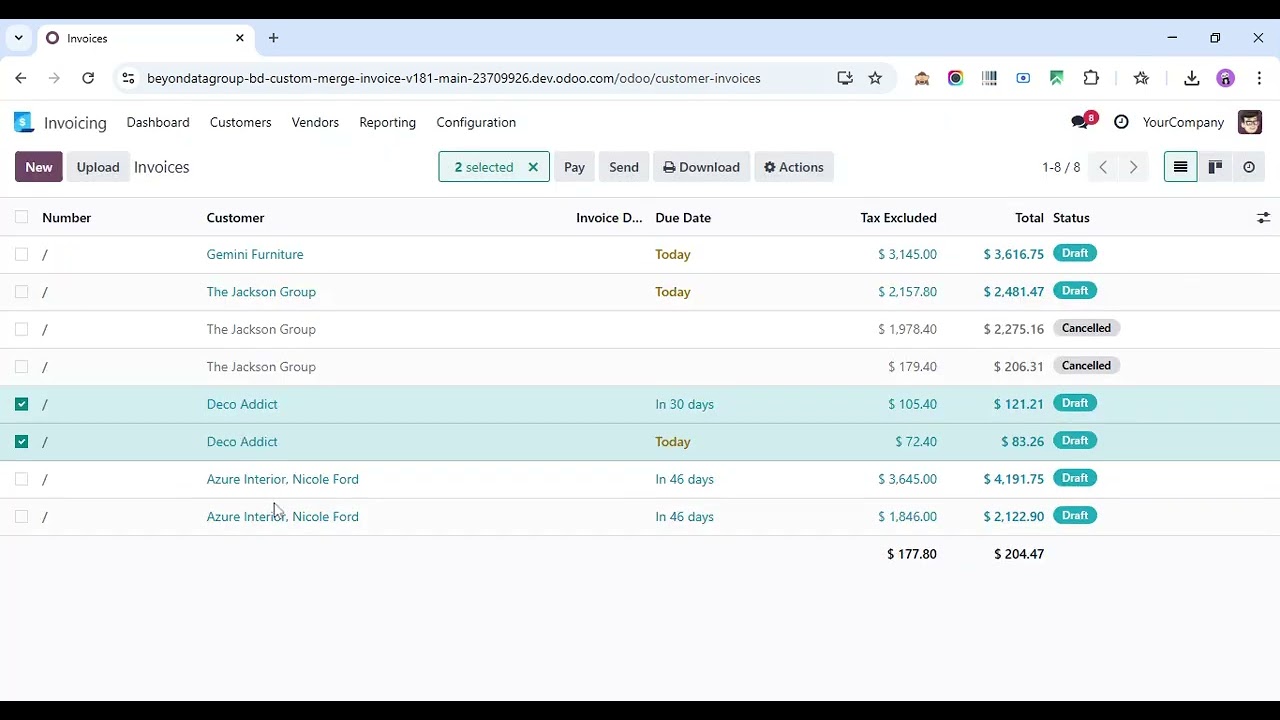This screenshot has width=1280, height=720.
Task: Open Chrome three-dot menu
Action: point(1259,78)
